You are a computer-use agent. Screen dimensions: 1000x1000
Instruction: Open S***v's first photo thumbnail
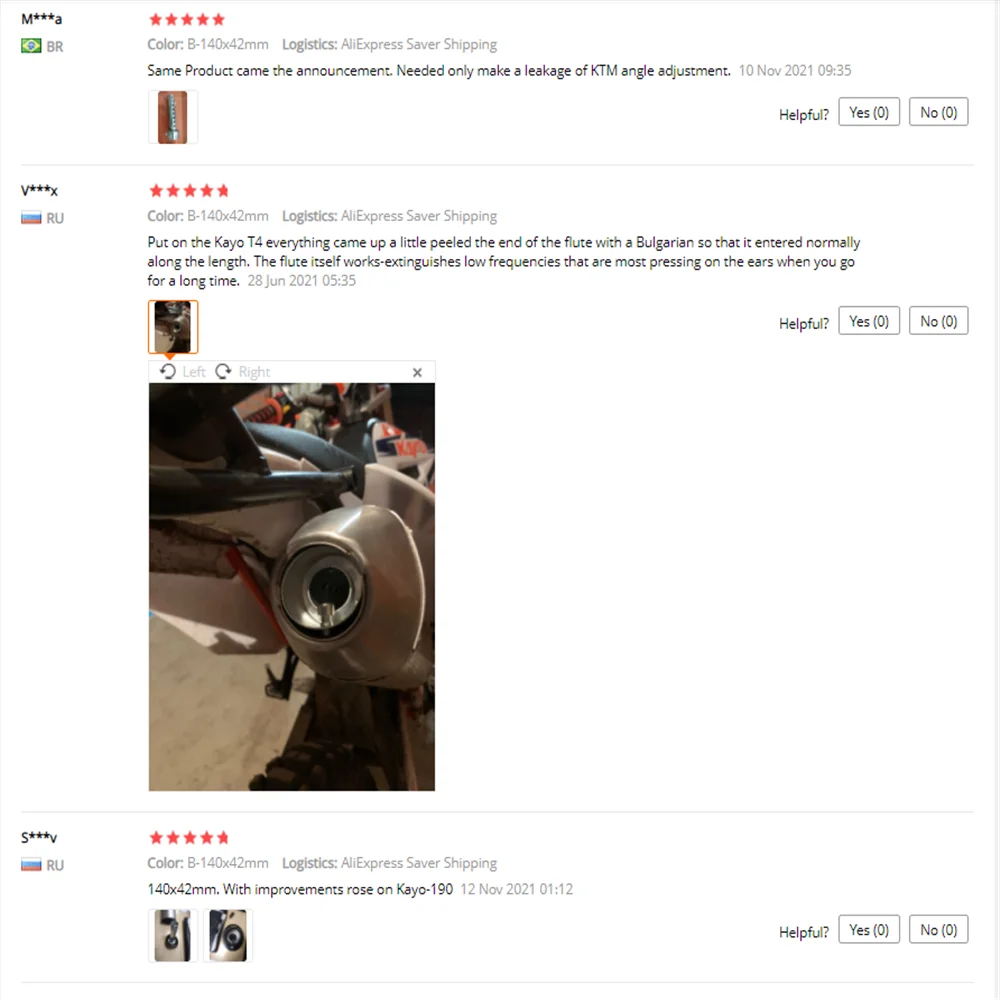[x=173, y=936]
